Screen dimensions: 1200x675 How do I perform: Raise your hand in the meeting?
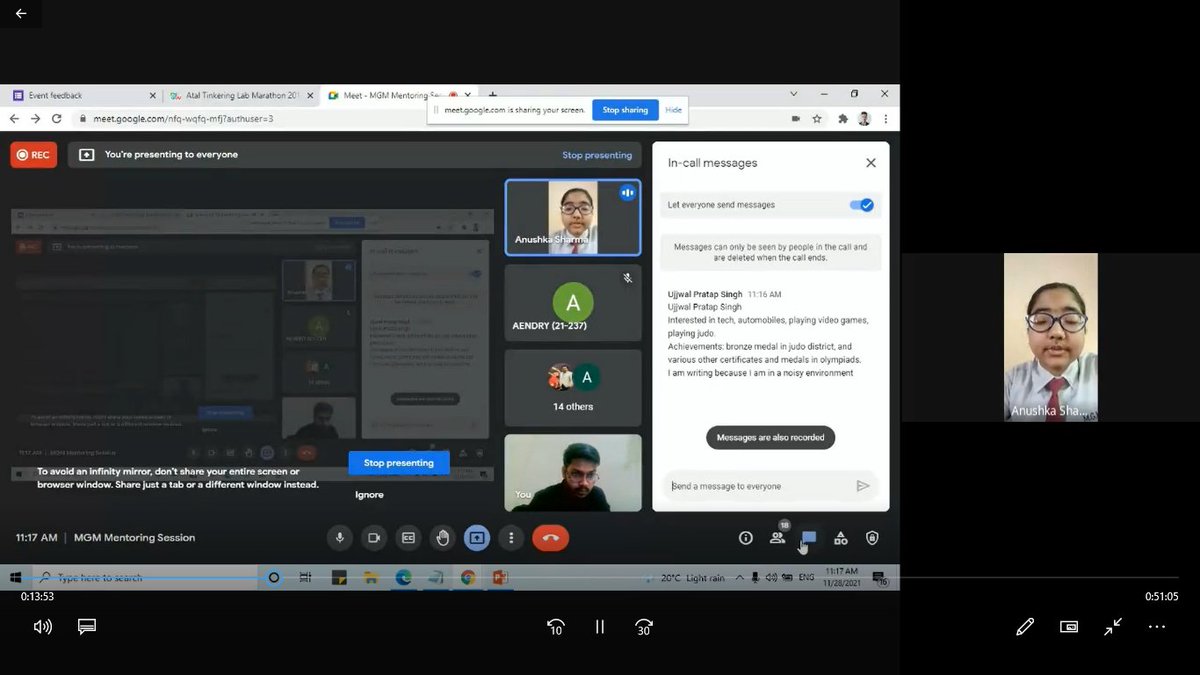coord(442,537)
